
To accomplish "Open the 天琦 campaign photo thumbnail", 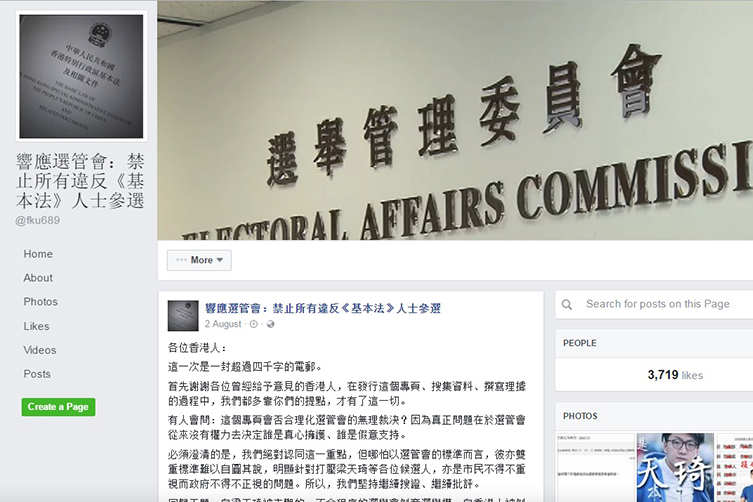I will tap(675, 467).
